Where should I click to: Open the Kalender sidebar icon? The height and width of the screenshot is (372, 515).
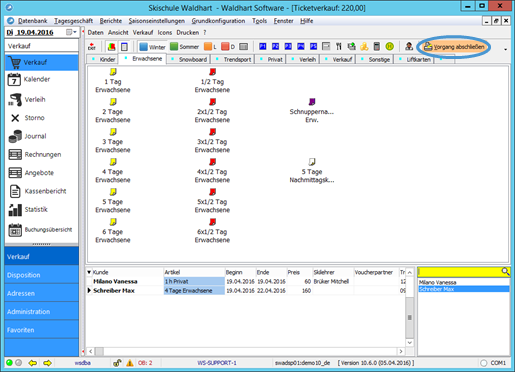pyautogui.click(x=14, y=79)
